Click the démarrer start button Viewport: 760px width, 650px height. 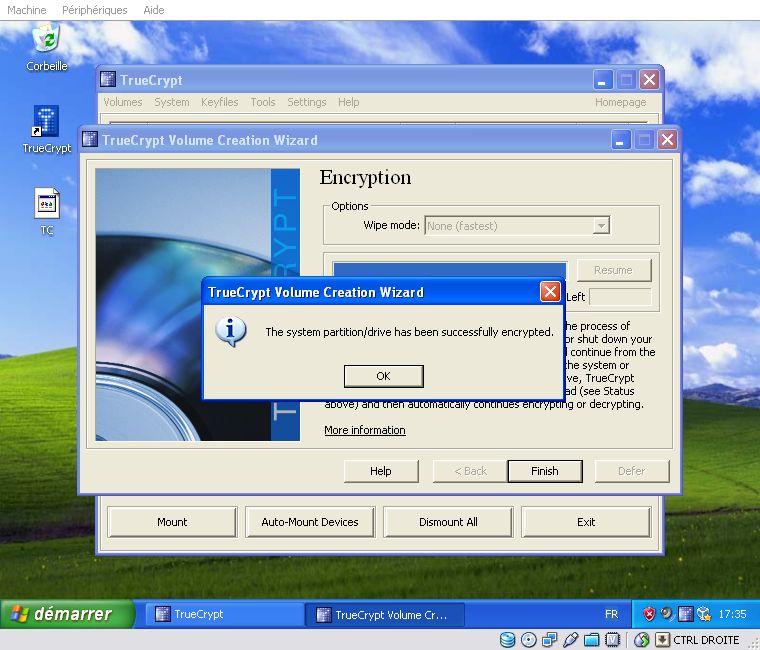pos(66,614)
